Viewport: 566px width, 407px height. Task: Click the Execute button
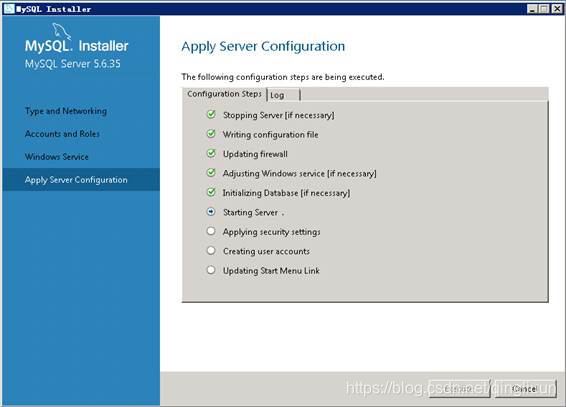[459, 389]
